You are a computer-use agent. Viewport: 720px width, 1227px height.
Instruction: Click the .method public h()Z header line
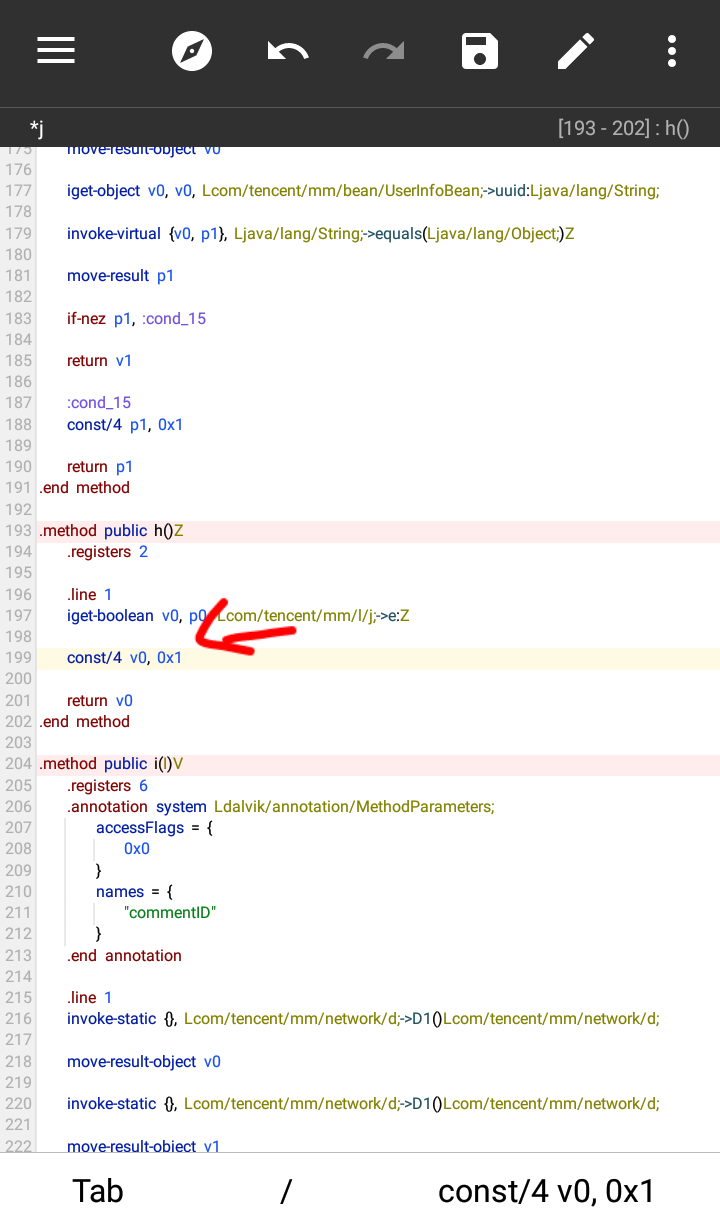111,531
